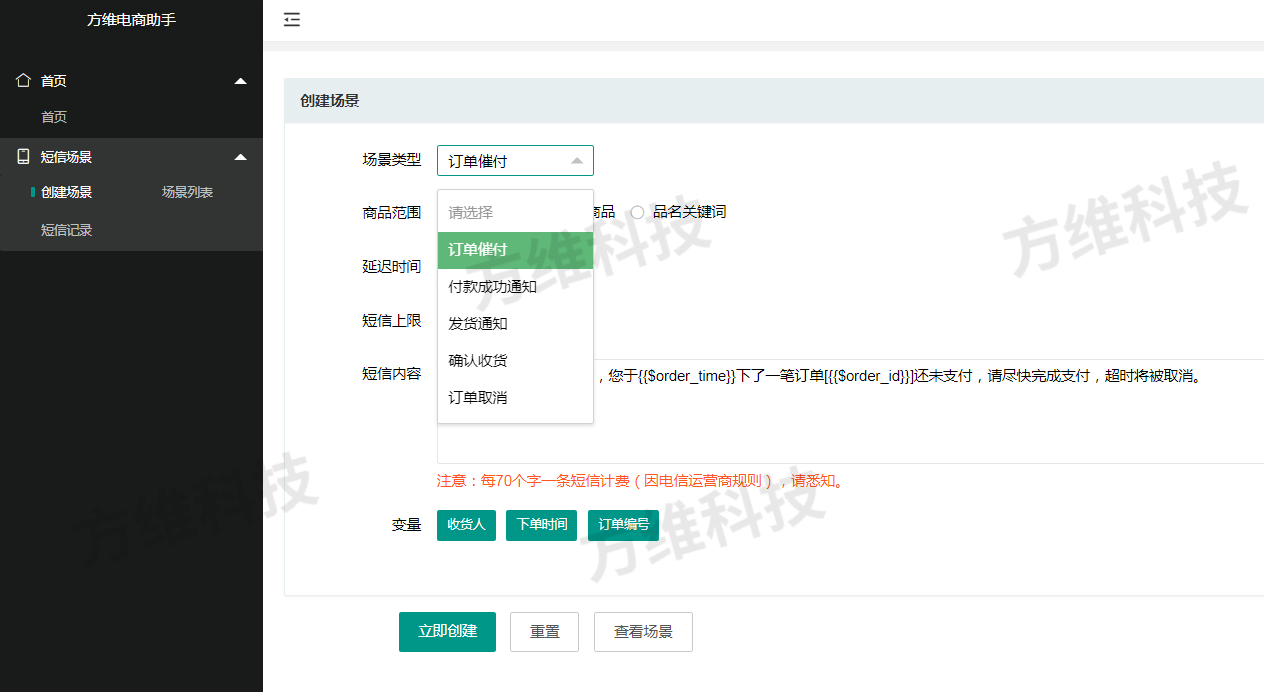Click the SMS scene phone icon
1264x692 pixels.
click(24, 156)
